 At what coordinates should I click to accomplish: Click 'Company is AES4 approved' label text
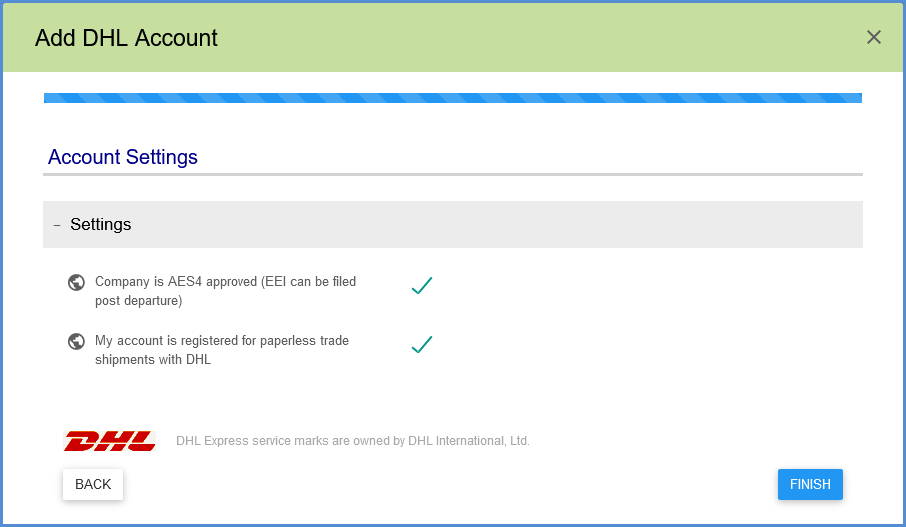point(225,291)
